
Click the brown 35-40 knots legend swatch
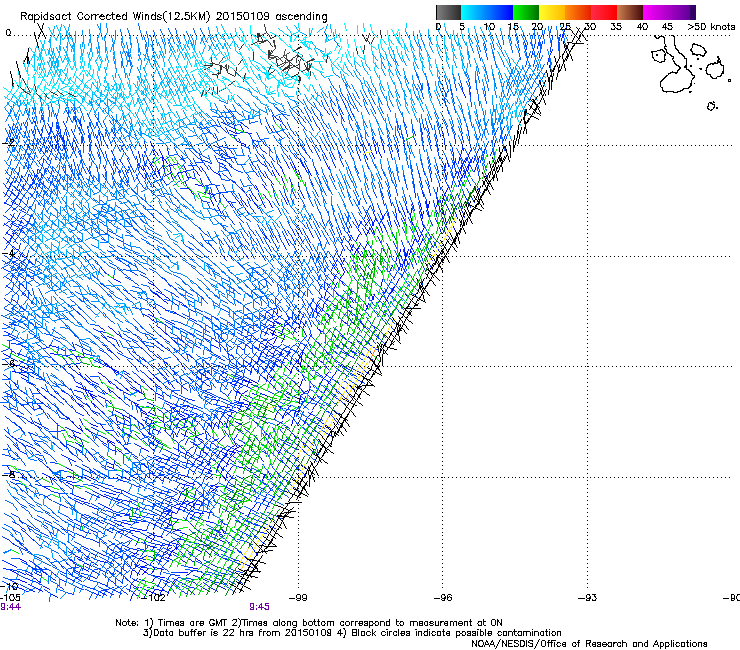point(630,12)
